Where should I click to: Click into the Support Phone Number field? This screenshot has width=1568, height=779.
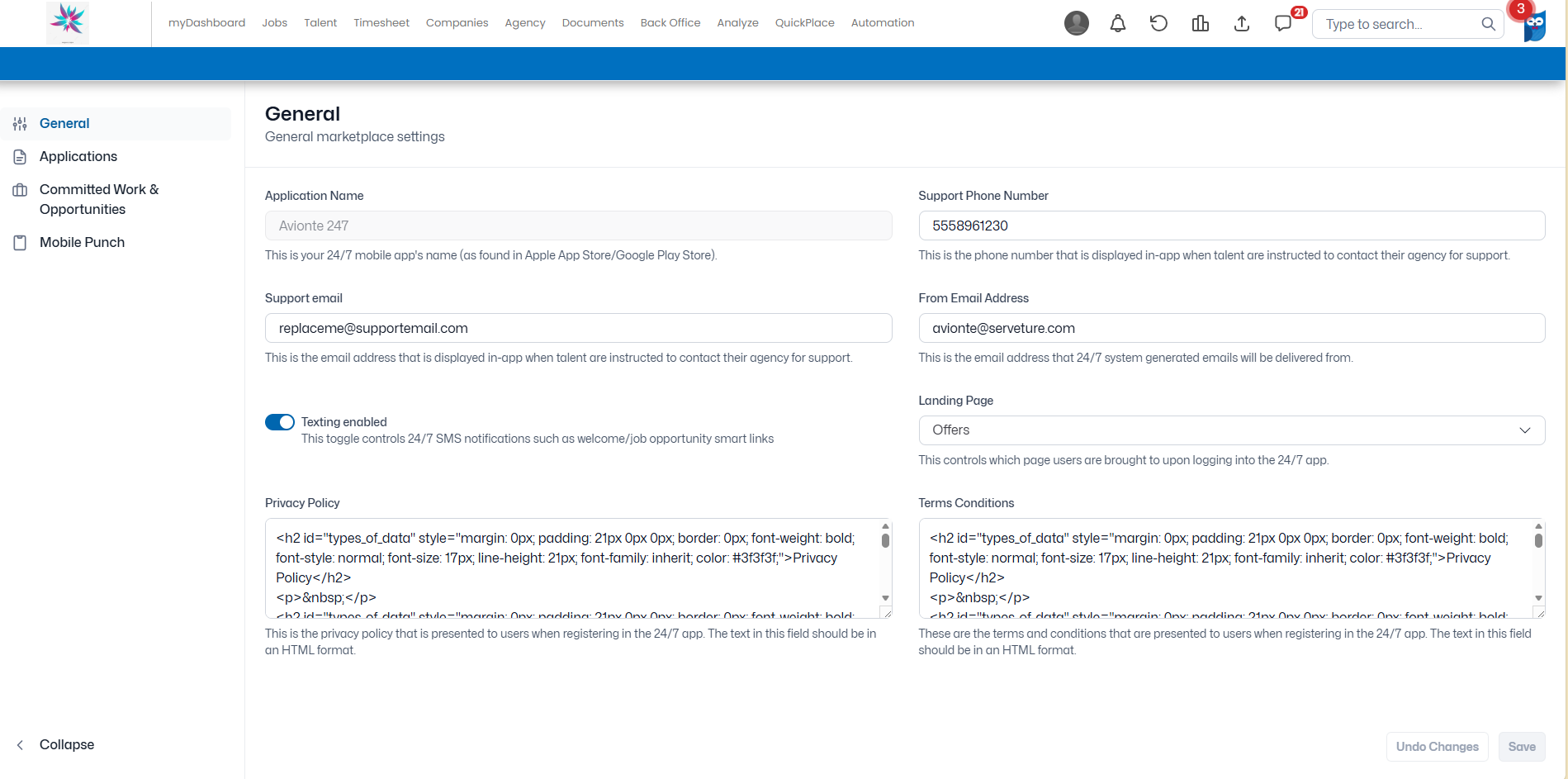pos(1231,226)
